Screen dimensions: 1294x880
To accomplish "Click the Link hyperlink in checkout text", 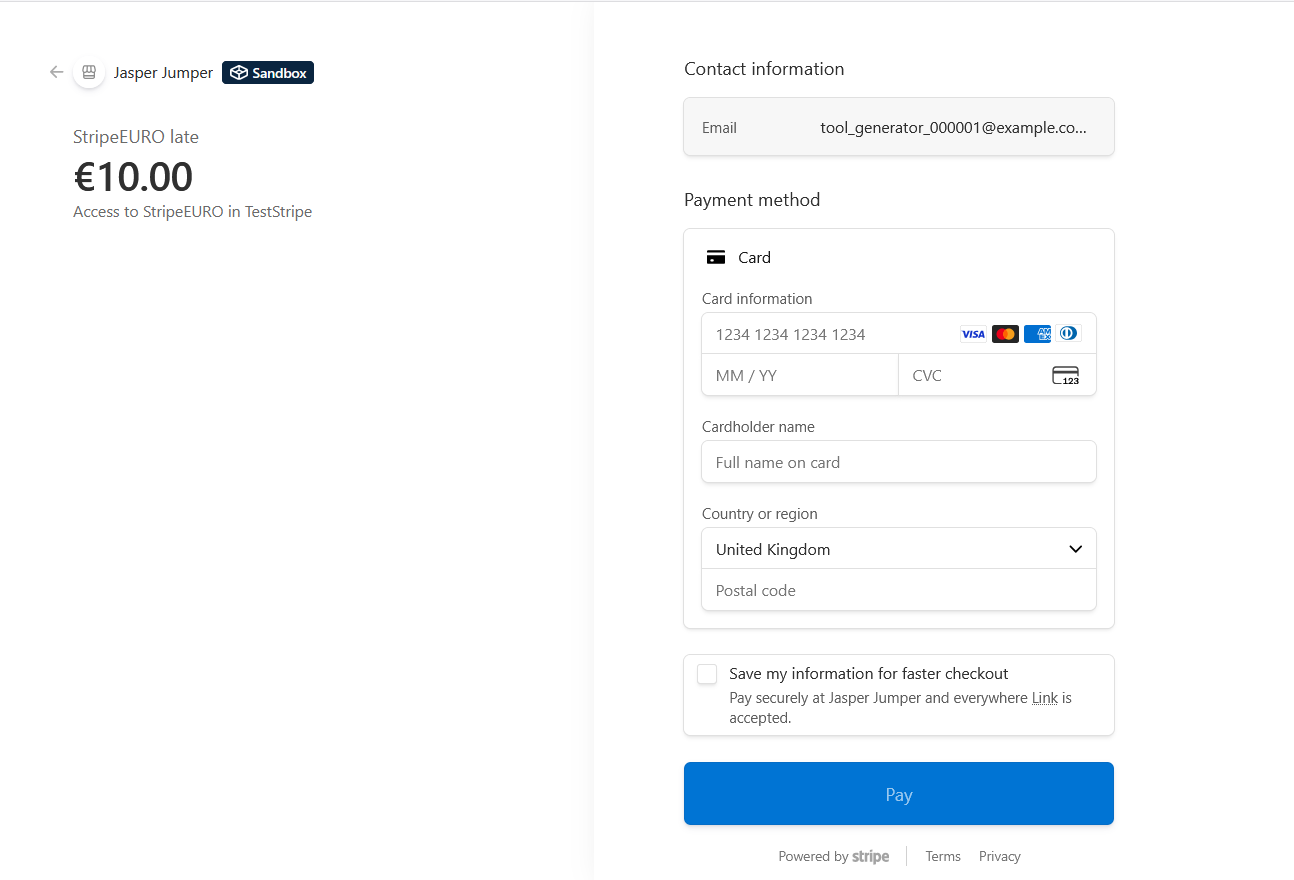I will coord(1044,698).
